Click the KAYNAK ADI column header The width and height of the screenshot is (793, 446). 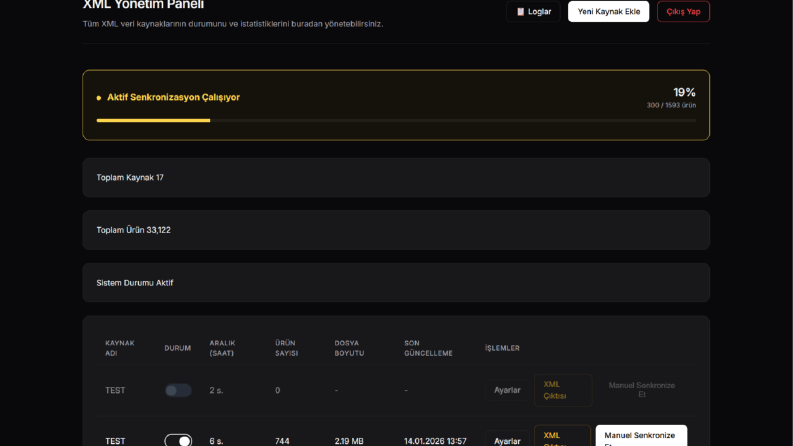click(x=120, y=348)
